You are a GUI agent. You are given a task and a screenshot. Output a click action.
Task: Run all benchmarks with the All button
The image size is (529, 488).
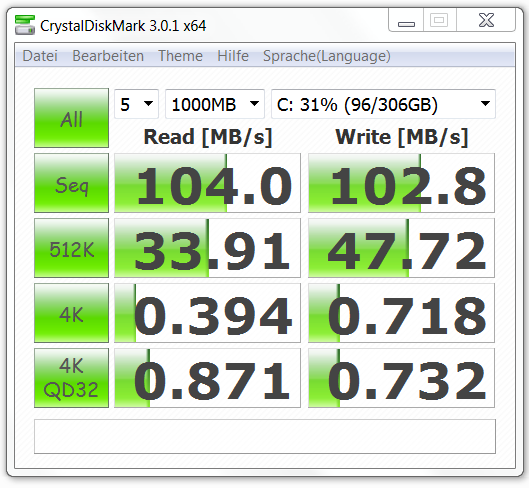tap(72, 118)
